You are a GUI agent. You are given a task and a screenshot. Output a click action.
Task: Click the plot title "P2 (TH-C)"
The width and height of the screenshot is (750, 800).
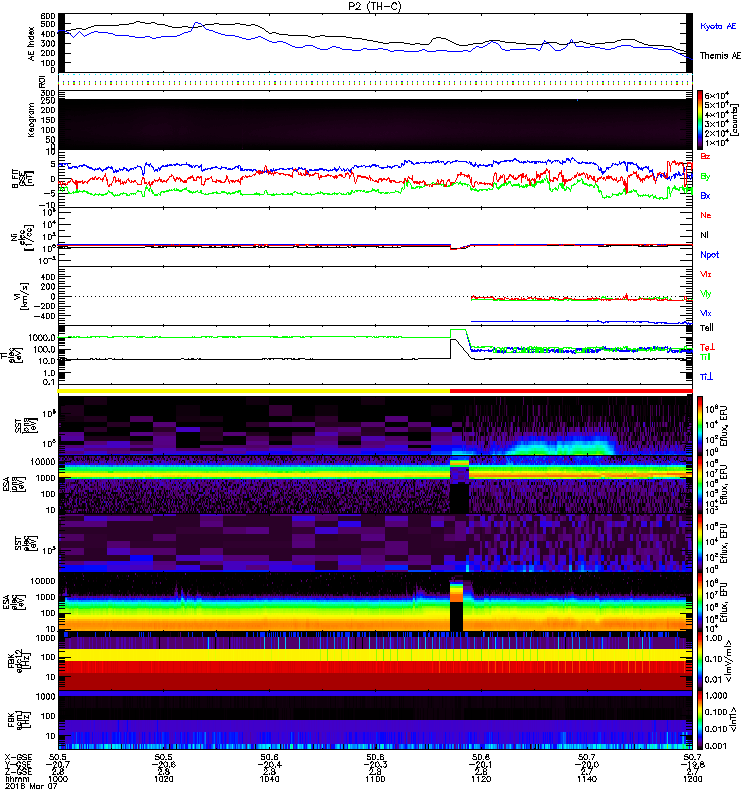pos(374,6)
